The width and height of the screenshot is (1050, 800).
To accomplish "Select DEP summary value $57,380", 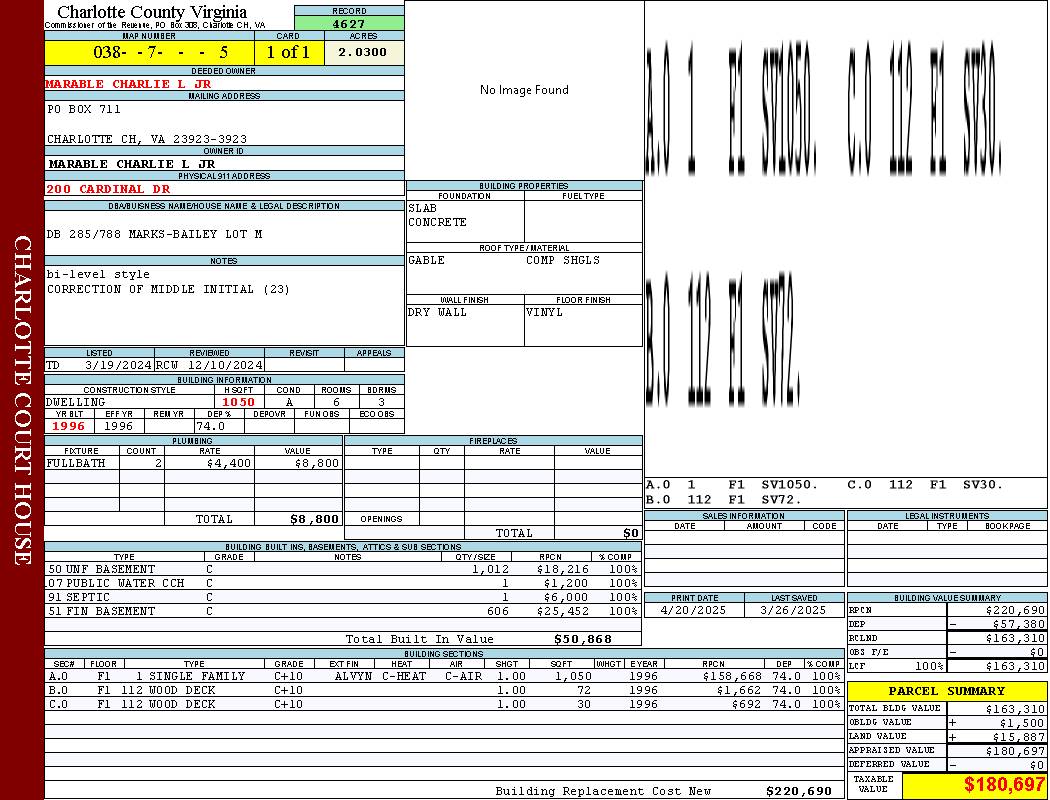I will pos(1019,625).
